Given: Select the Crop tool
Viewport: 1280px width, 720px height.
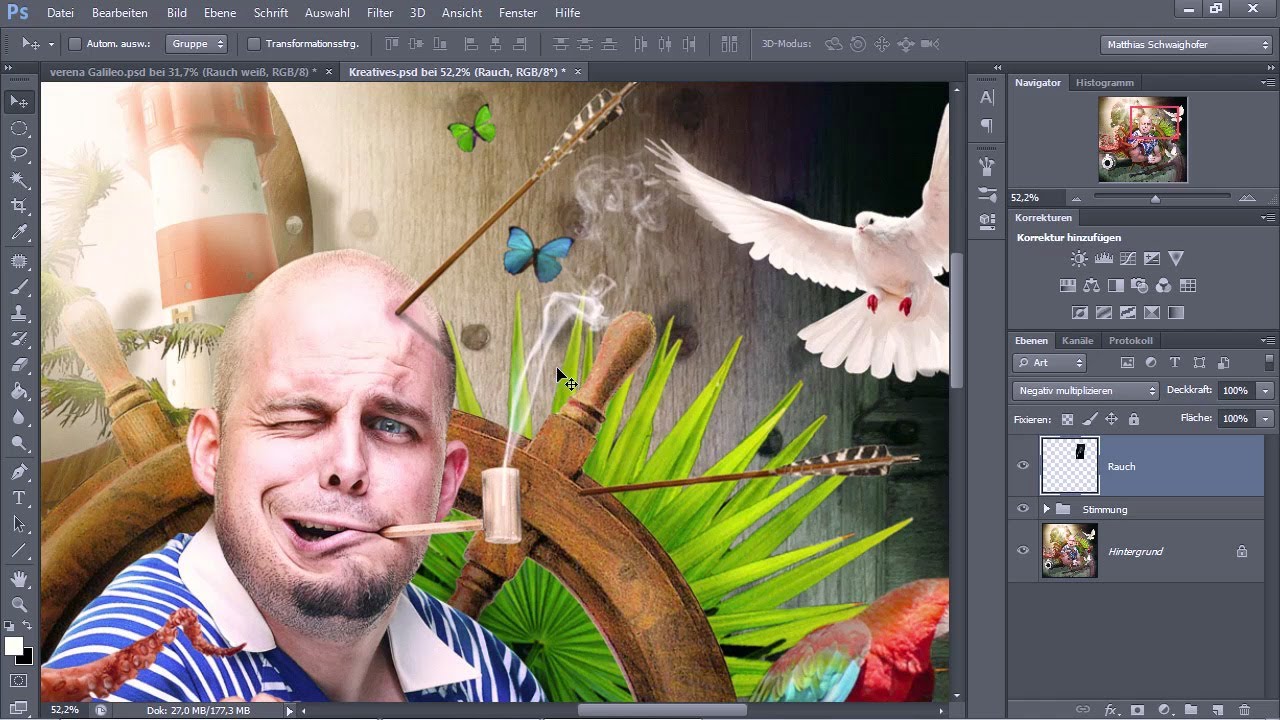Looking at the screenshot, I should tap(19, 206).
